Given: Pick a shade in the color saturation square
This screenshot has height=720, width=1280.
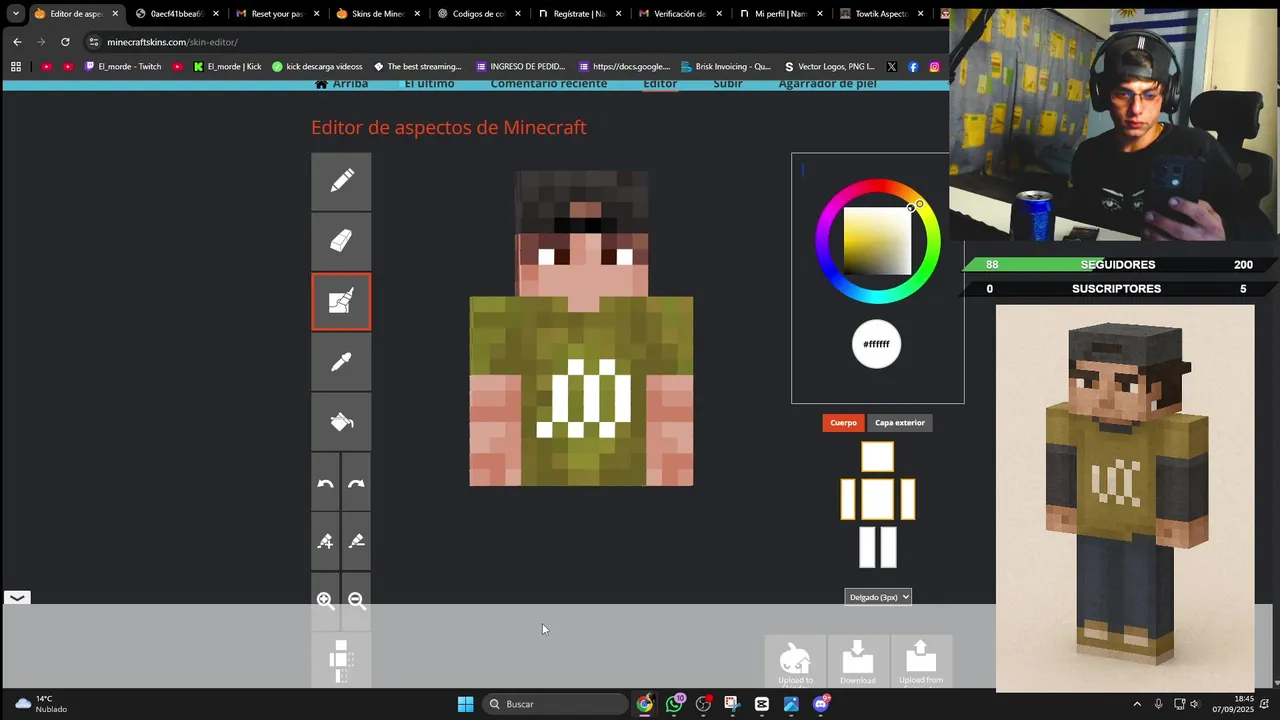Looking at the screenshot, I should [877, 241].
